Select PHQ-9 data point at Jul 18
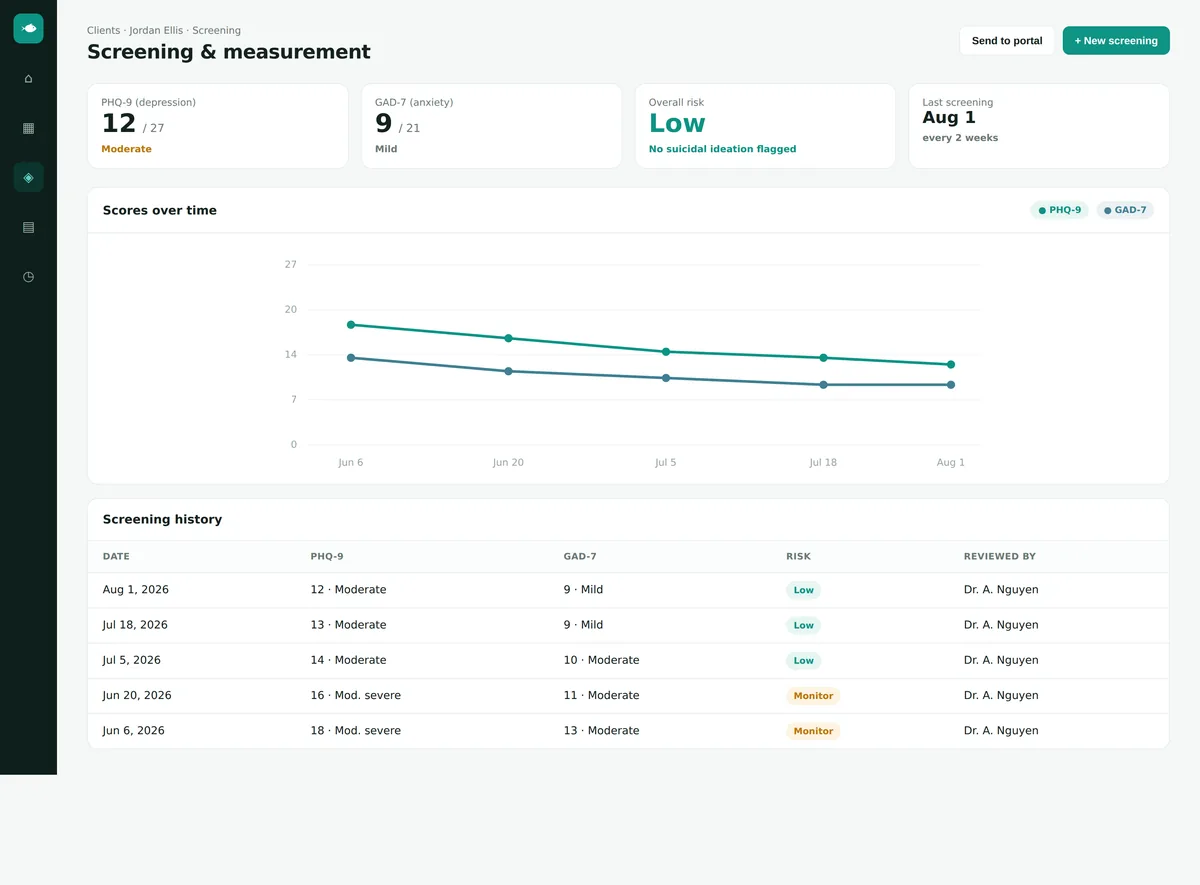Viewport: 1200px width, 885px height. click(823, 358)
